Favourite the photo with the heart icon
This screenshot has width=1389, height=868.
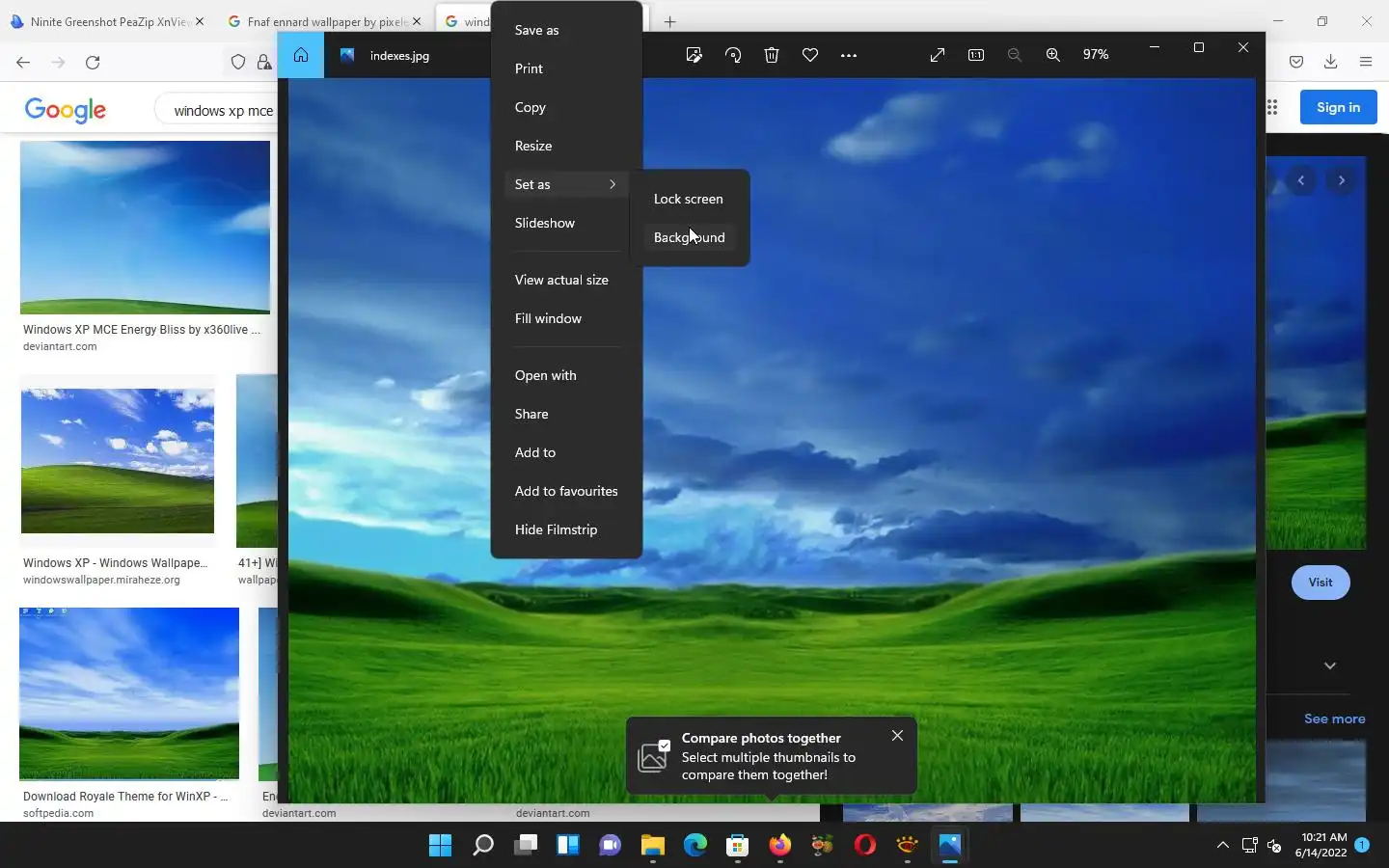810,55
